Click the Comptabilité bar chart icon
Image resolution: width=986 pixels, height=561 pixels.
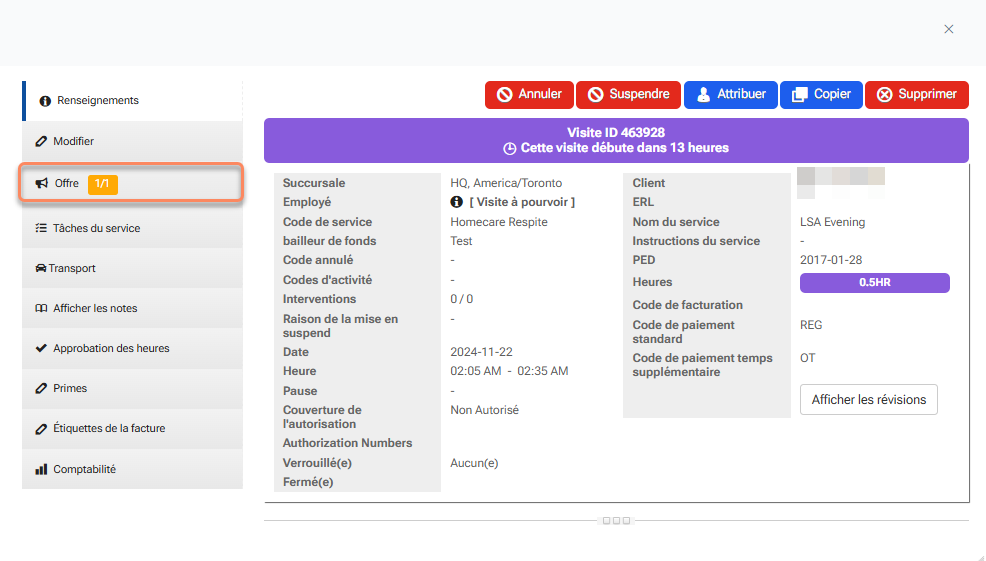click(41, 469)
